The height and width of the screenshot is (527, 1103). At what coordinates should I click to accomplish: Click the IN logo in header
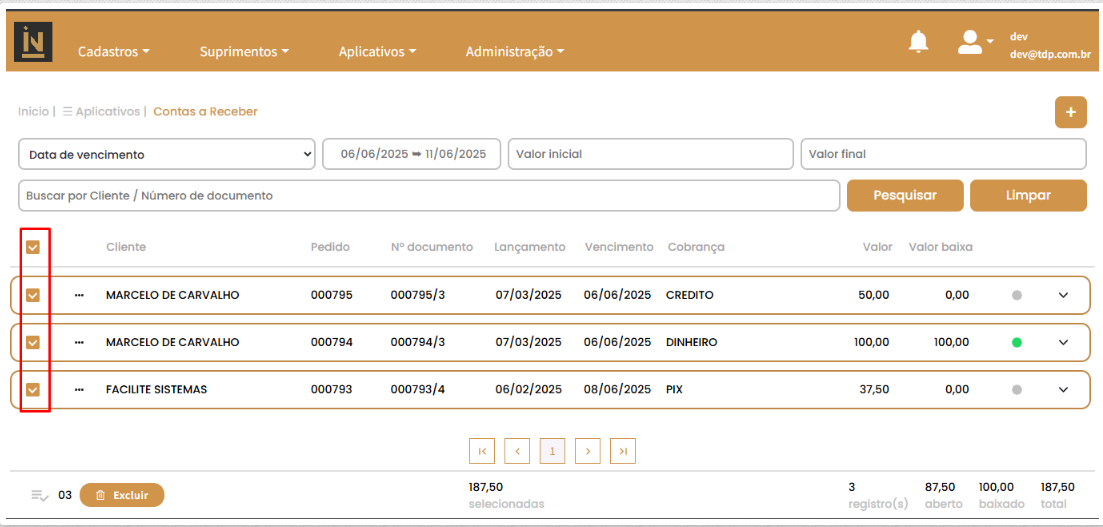(x=33, y=43)
